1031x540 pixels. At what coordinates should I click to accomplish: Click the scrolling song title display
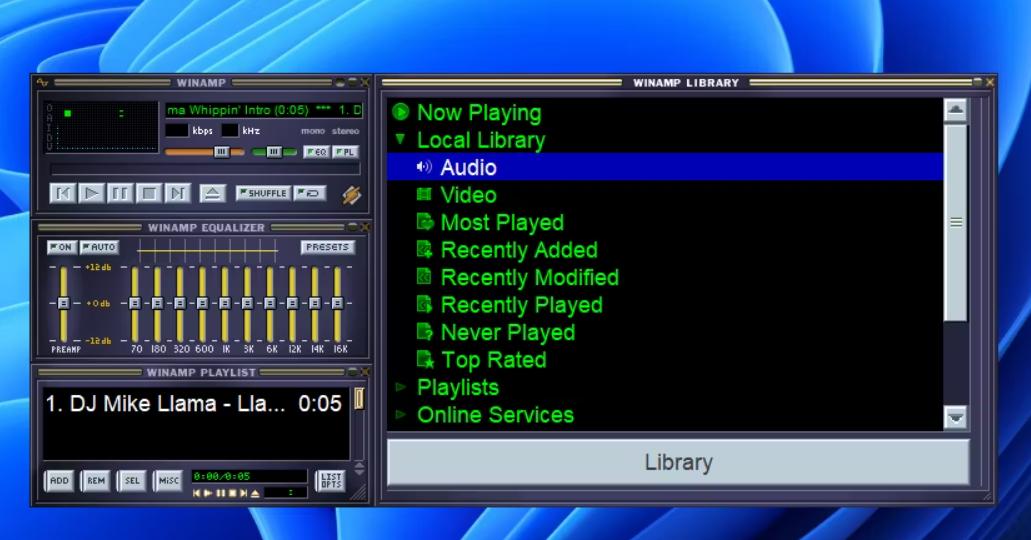click(x=264, y=110)
